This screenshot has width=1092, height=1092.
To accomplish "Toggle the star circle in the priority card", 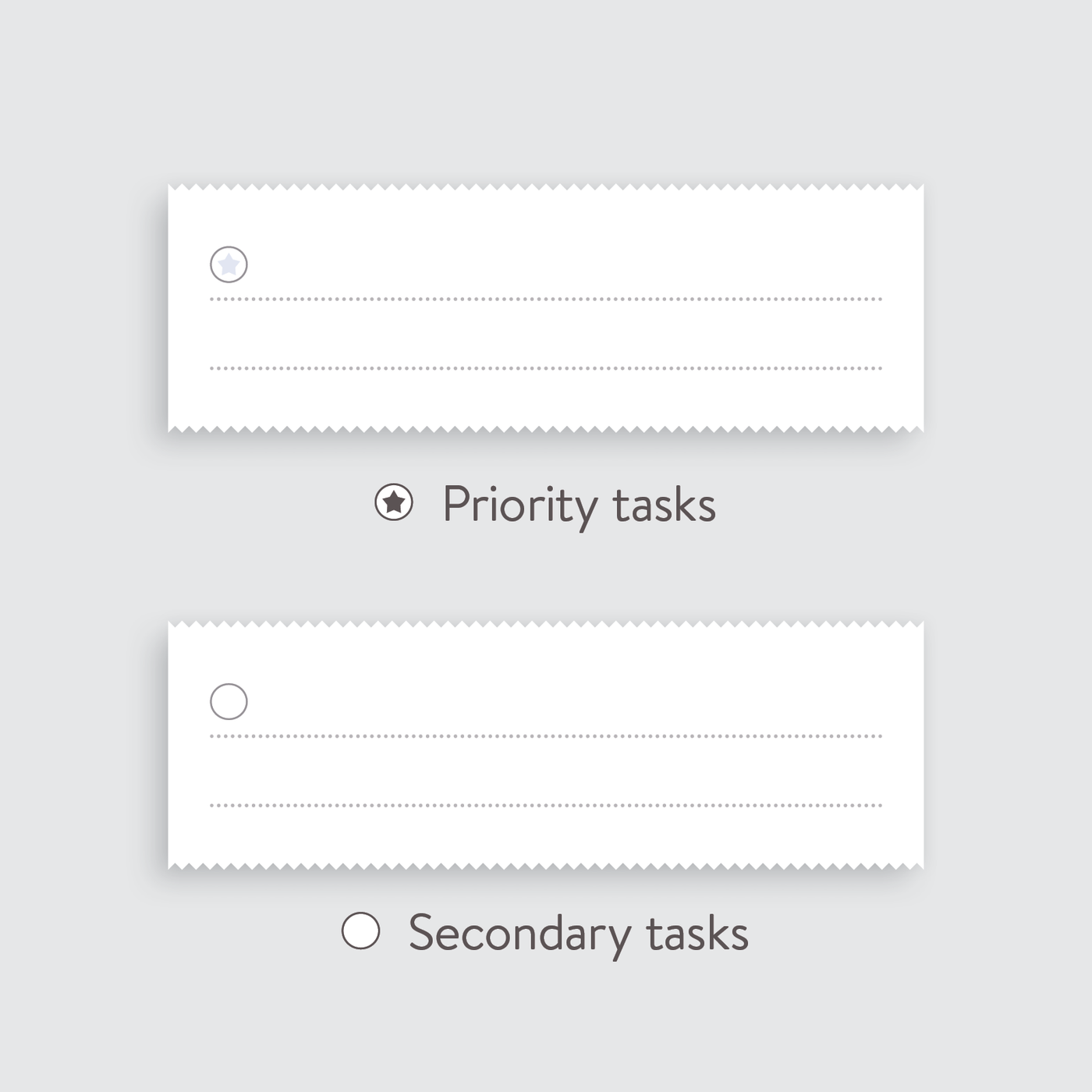I will pyautogui.click(x=229, y=264).
